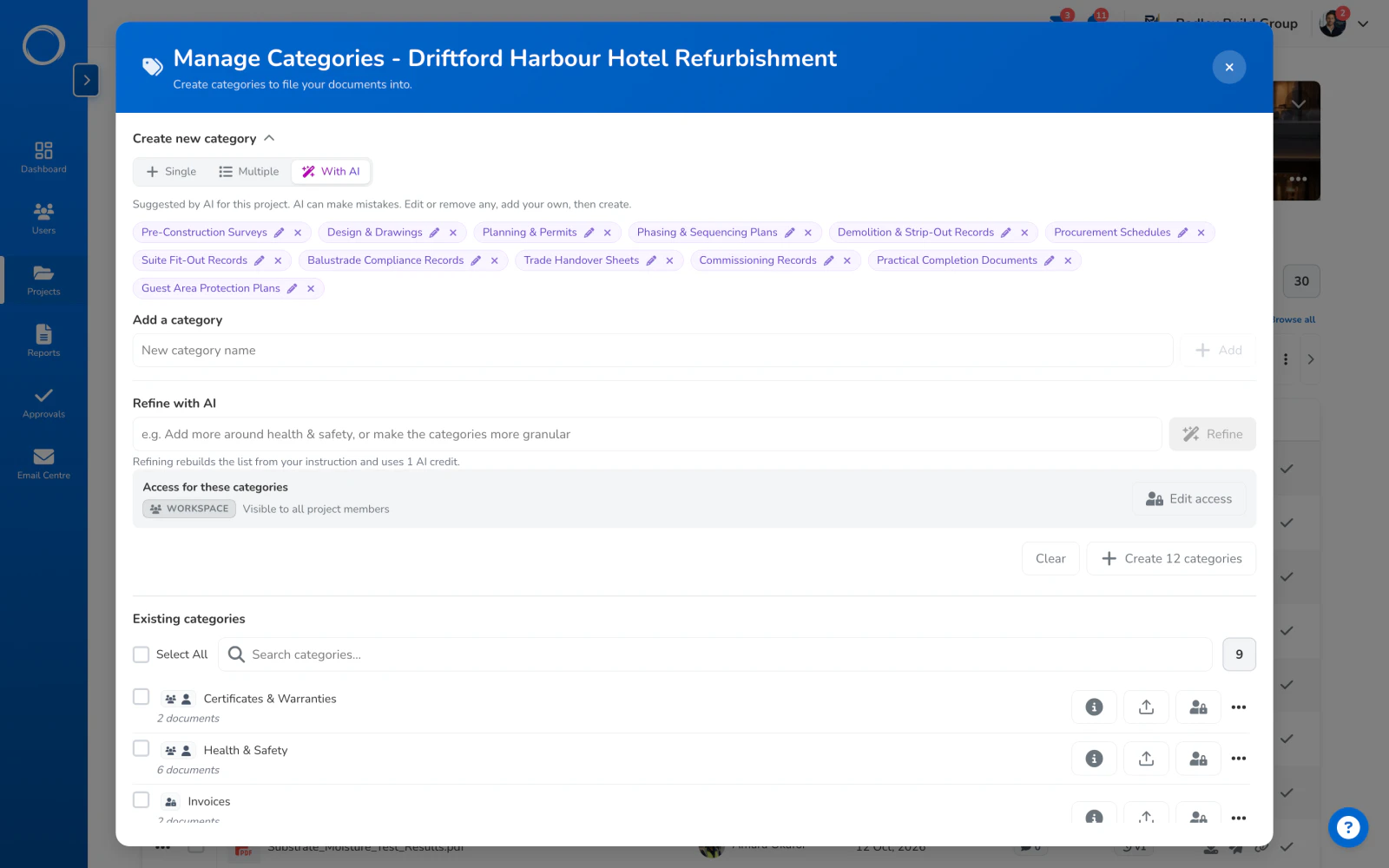The height and width of the screenshot is (868, 1389).
Task: Remove the Design & Drawings suggestion
Action: (453, 233)
